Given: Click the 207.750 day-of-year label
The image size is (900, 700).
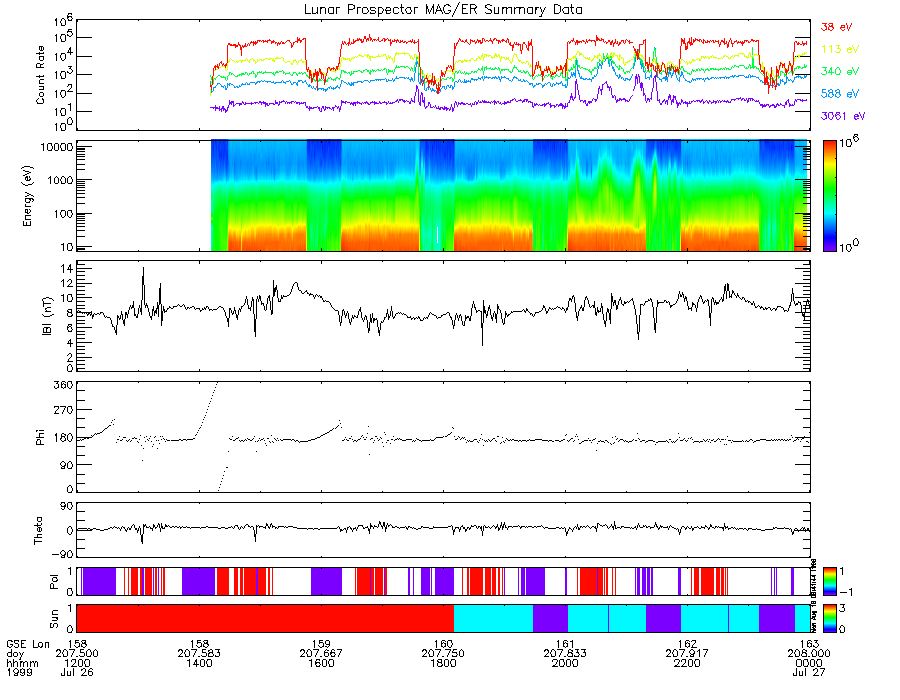Looking at the screenshot, I should click(443, 654).
